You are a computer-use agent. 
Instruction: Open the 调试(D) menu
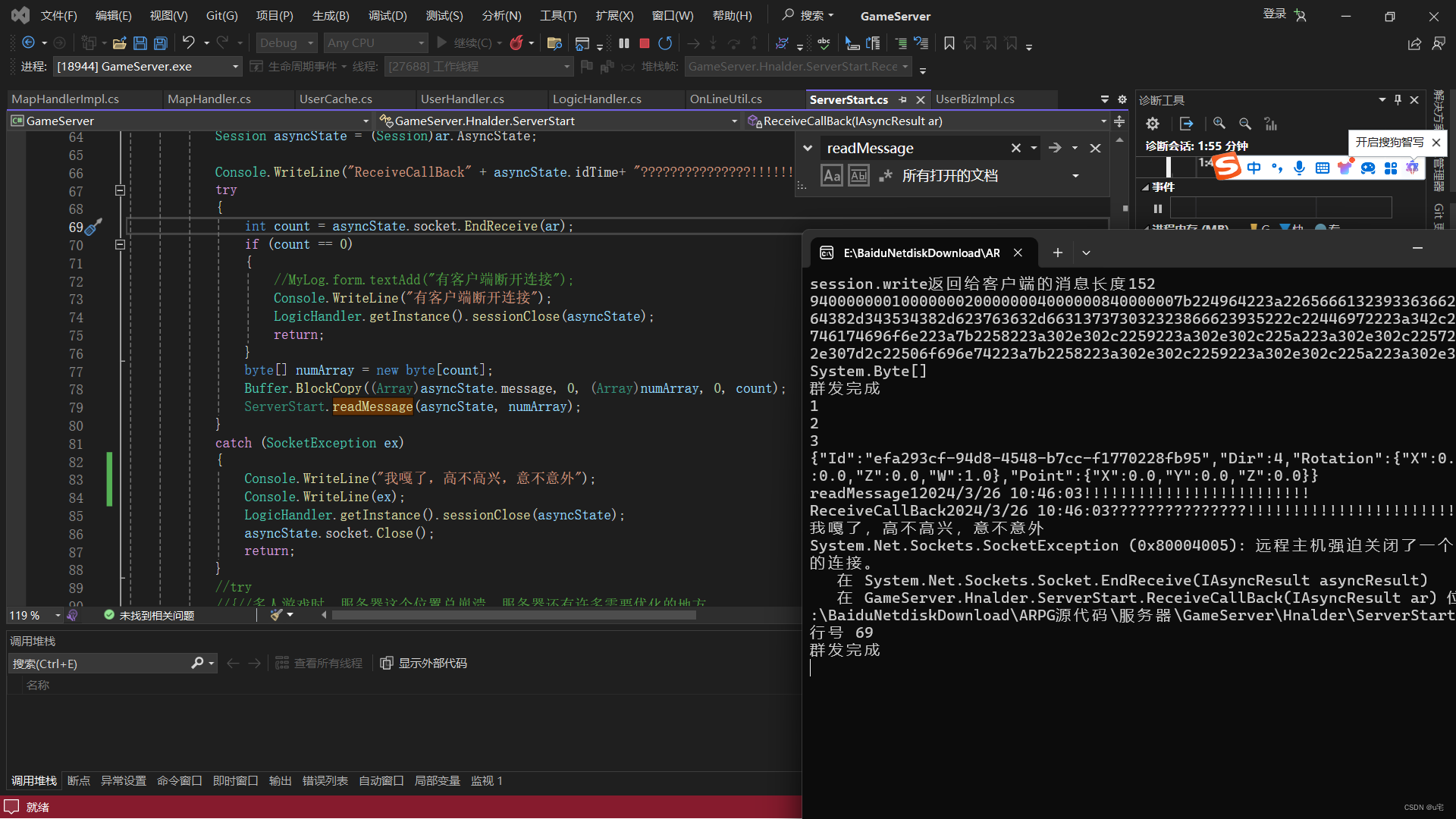388,15
